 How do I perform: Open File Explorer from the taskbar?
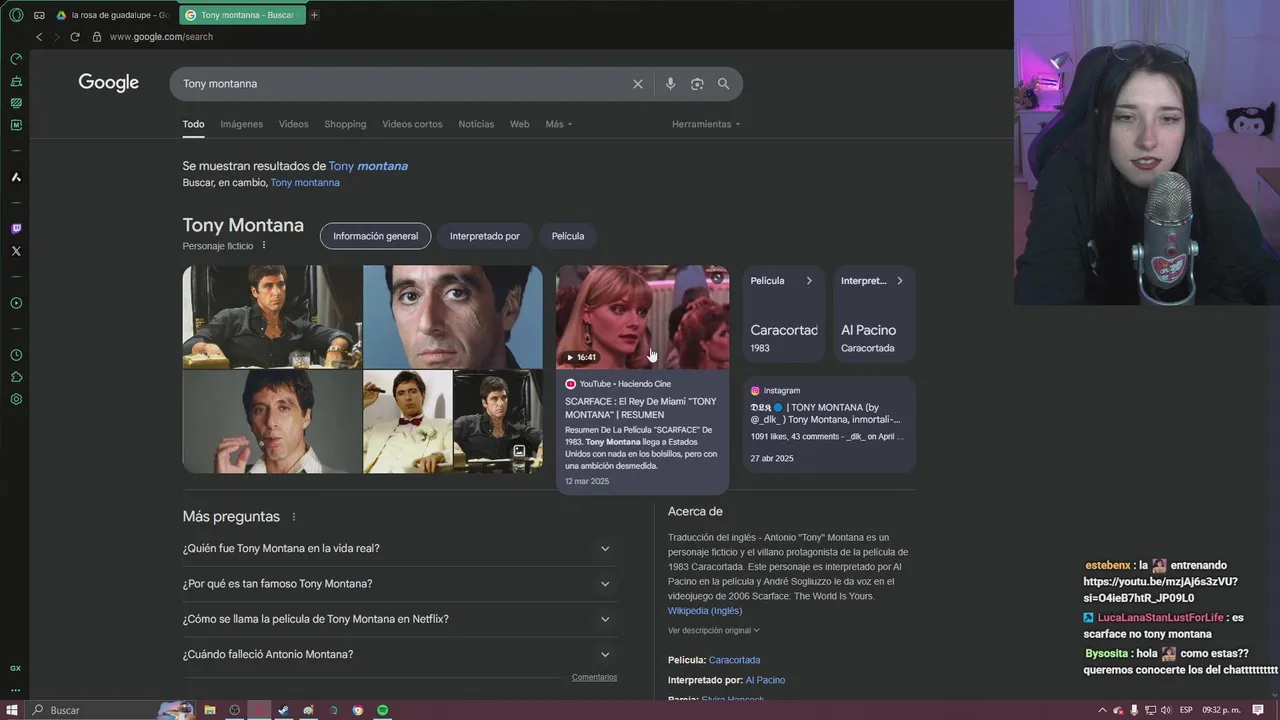[210, 710]
